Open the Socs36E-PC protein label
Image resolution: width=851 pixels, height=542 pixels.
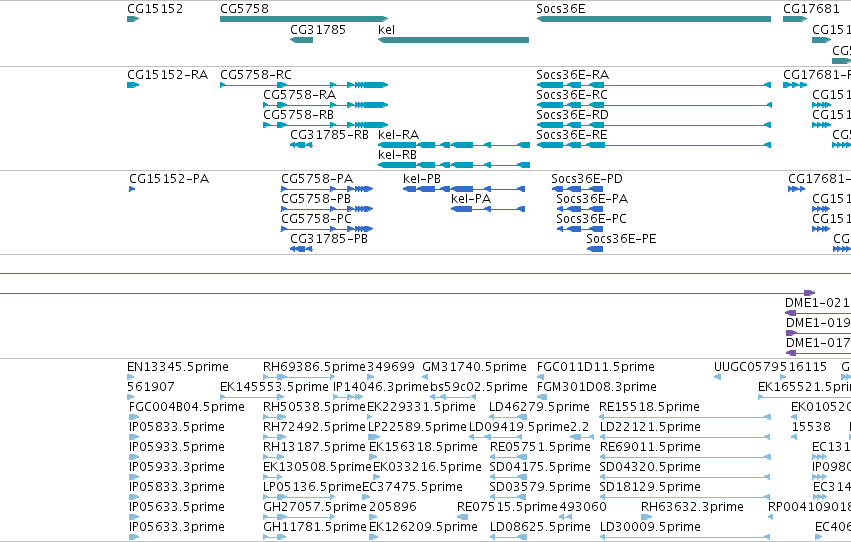pyautogui.click(x=591, y=219)
